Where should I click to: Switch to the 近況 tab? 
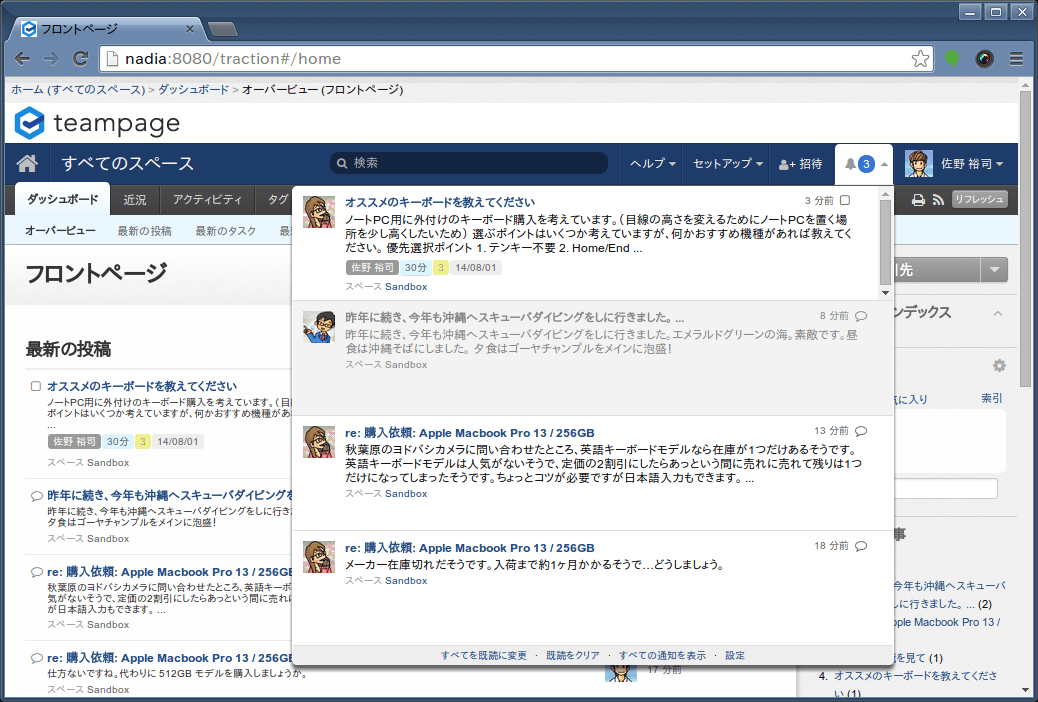134,199
